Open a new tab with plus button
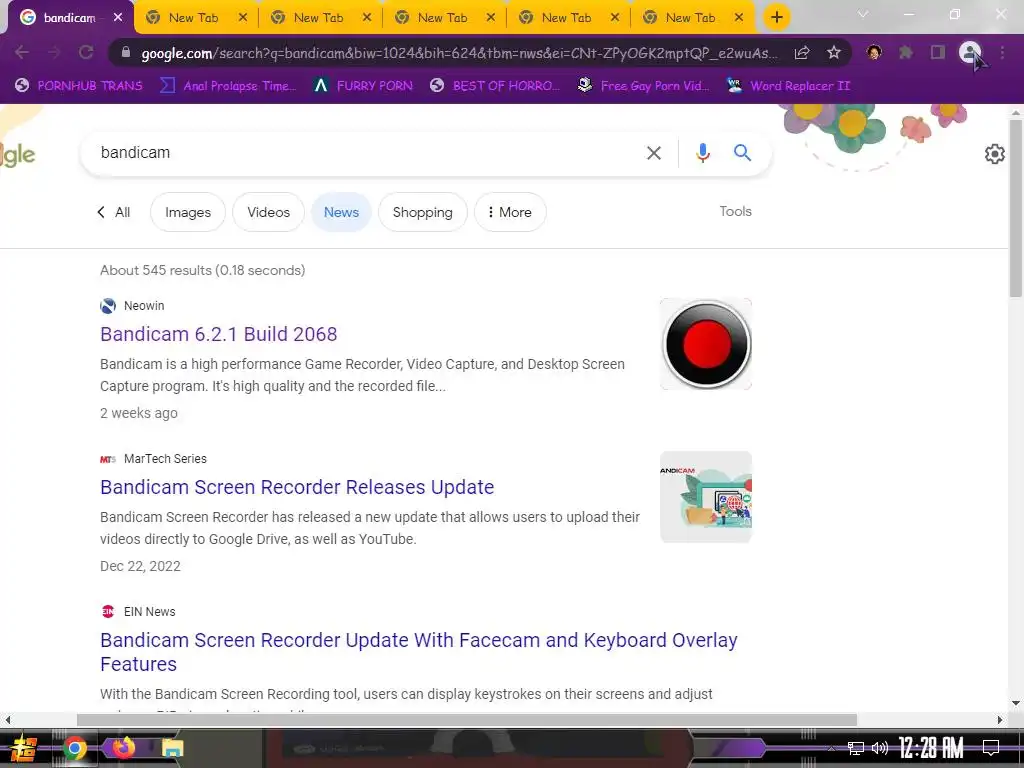This screenshot has width=1024, height=768. click(x=776, y=17)
